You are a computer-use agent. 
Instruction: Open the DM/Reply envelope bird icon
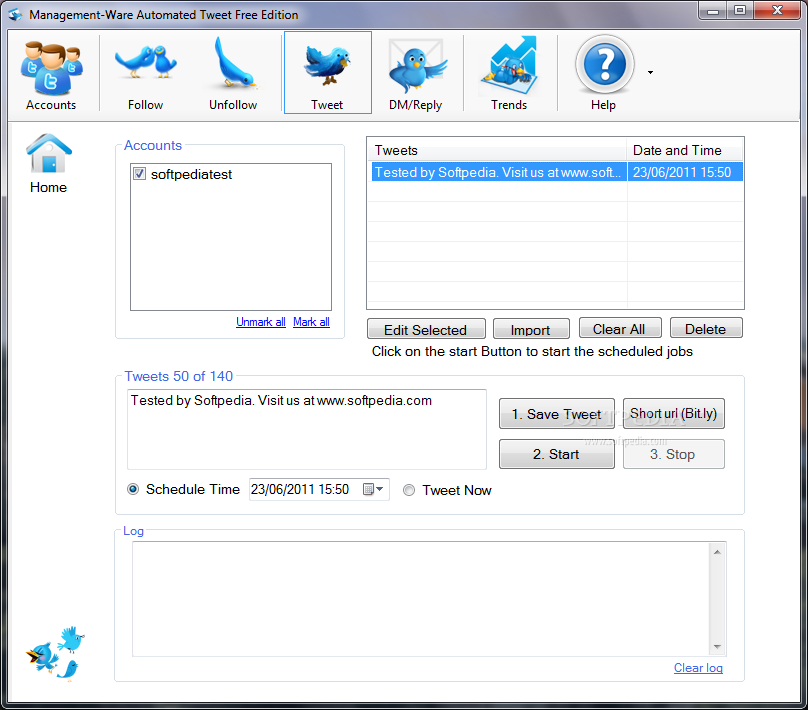tap(415, 74)
